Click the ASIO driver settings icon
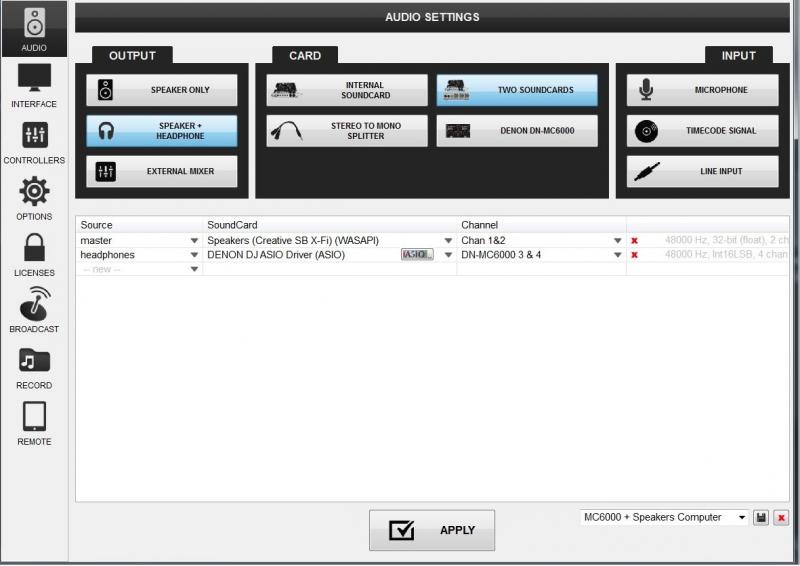Image resolution: width=800 pixels, height=566 pixels. [417, 255]
